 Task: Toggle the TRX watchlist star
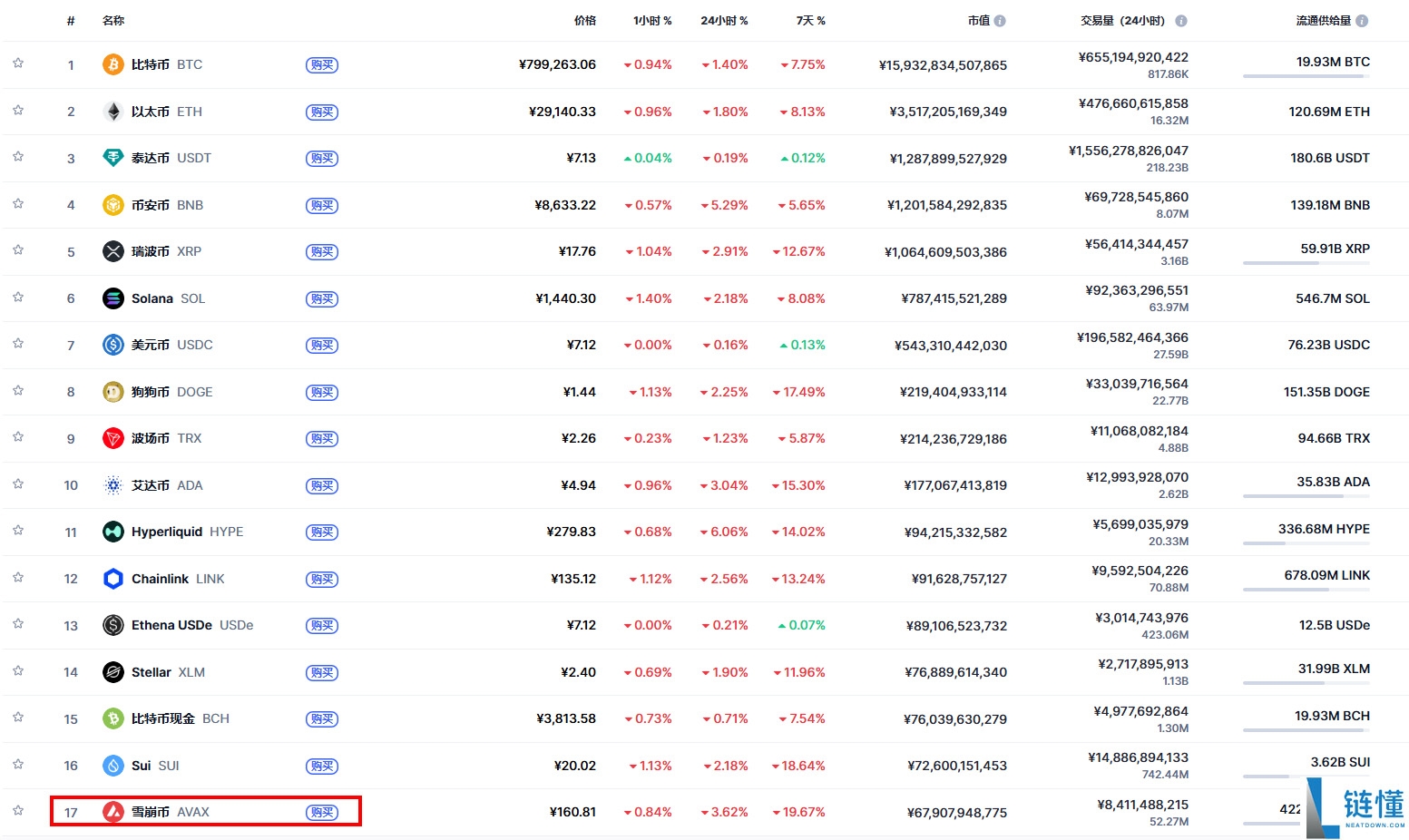pyautogui.click(x=18, y=436)
